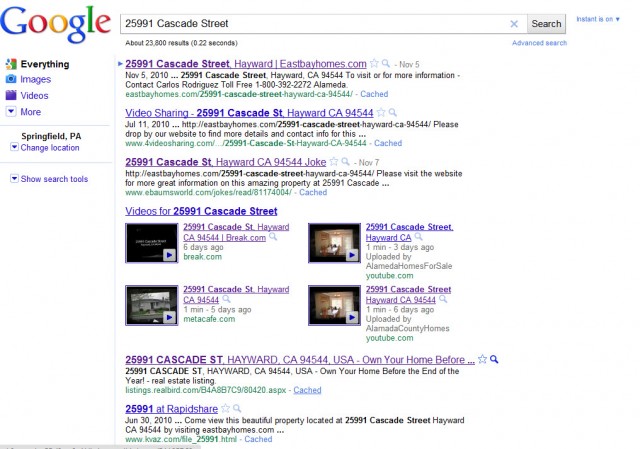Preview the metacafe video with magnifier
The width and height of the screenshot is (640, 449).
(x=226, y=299)
